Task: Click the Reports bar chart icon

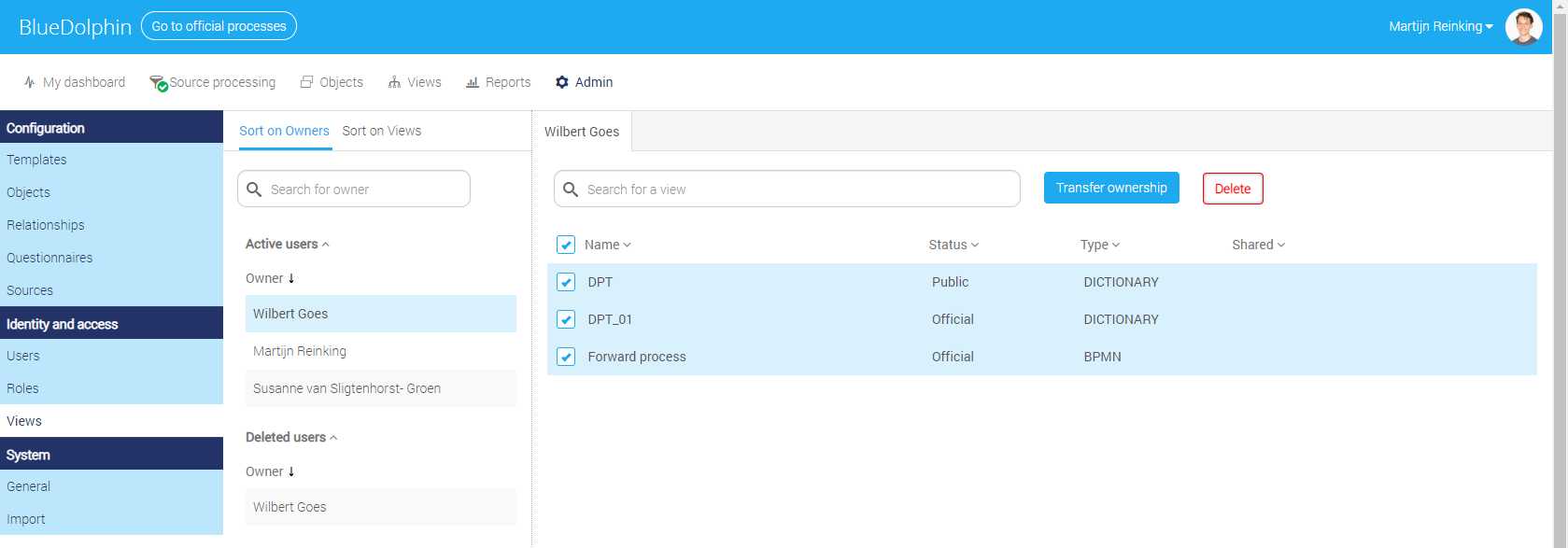Action: point(473,82)
